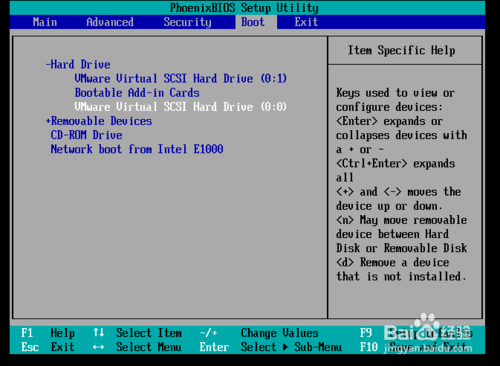Choose the CD-ROM Drive boot entry

86,135
